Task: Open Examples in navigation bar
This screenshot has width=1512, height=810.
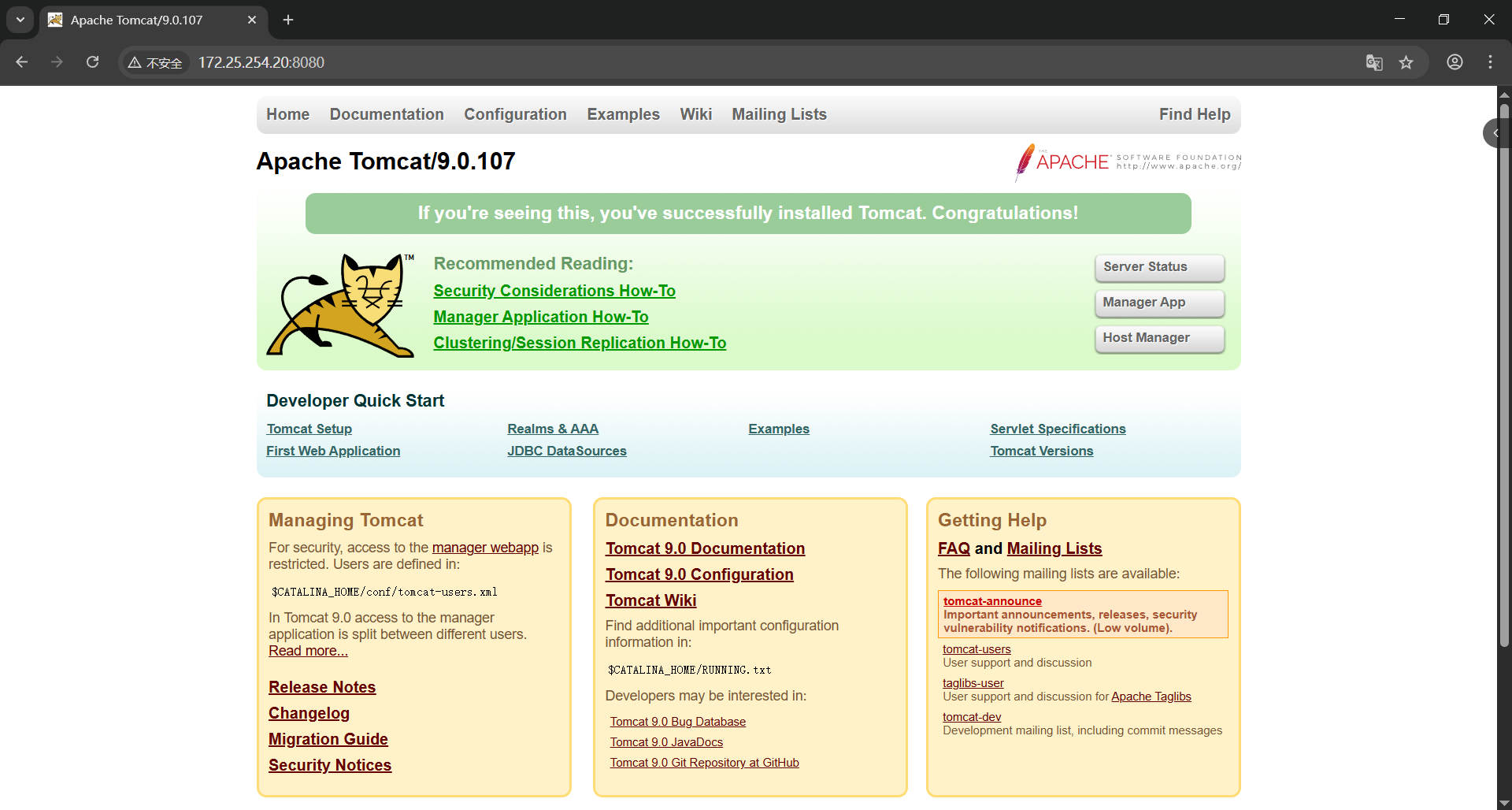Action: 623,114
